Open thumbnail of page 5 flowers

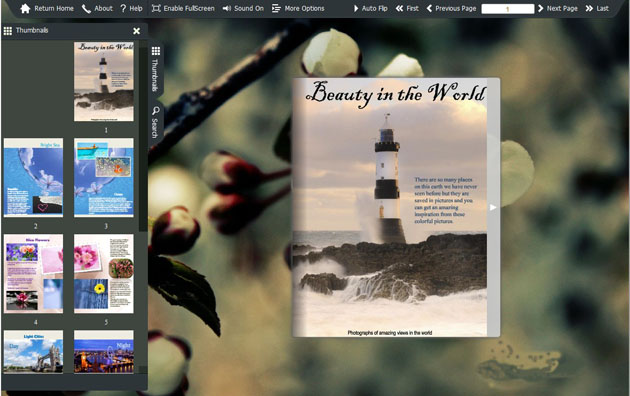(x=104, y=274)
